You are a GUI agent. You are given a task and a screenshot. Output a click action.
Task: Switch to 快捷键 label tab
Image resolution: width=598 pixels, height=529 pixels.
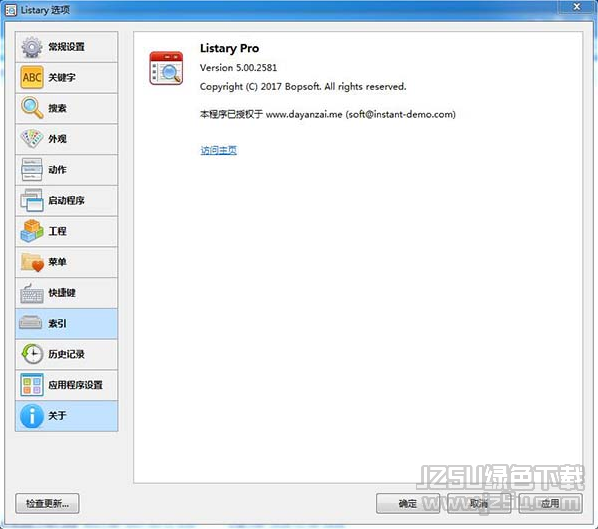(62, 293)
